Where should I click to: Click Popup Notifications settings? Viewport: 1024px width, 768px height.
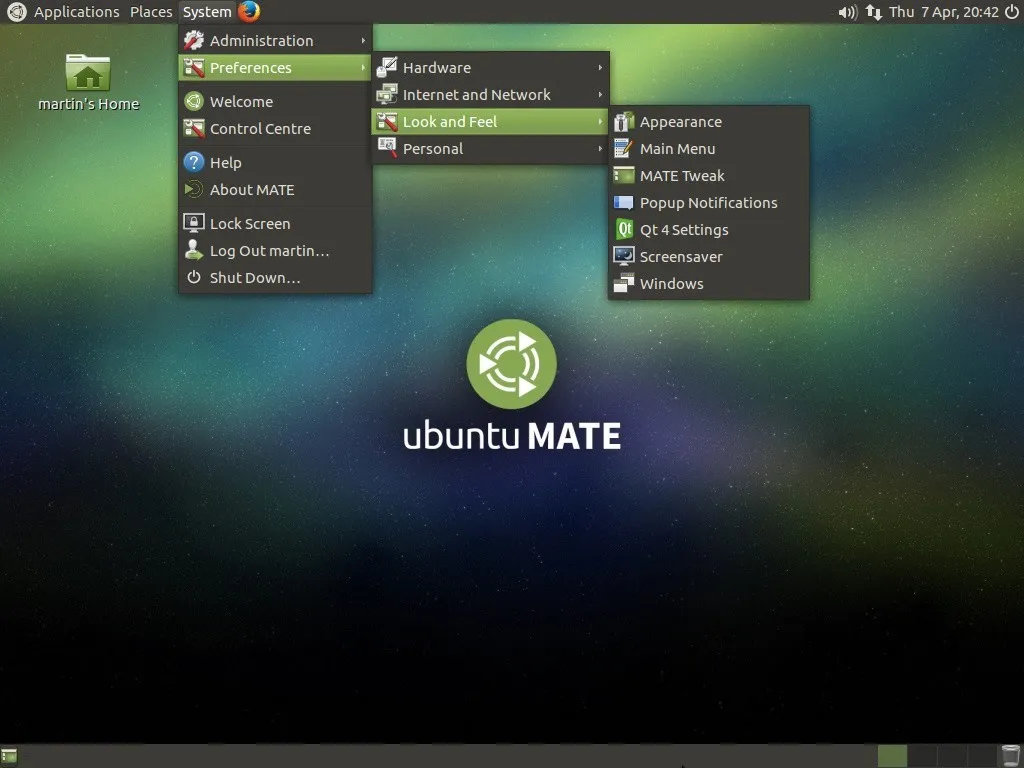coord(707,202)
